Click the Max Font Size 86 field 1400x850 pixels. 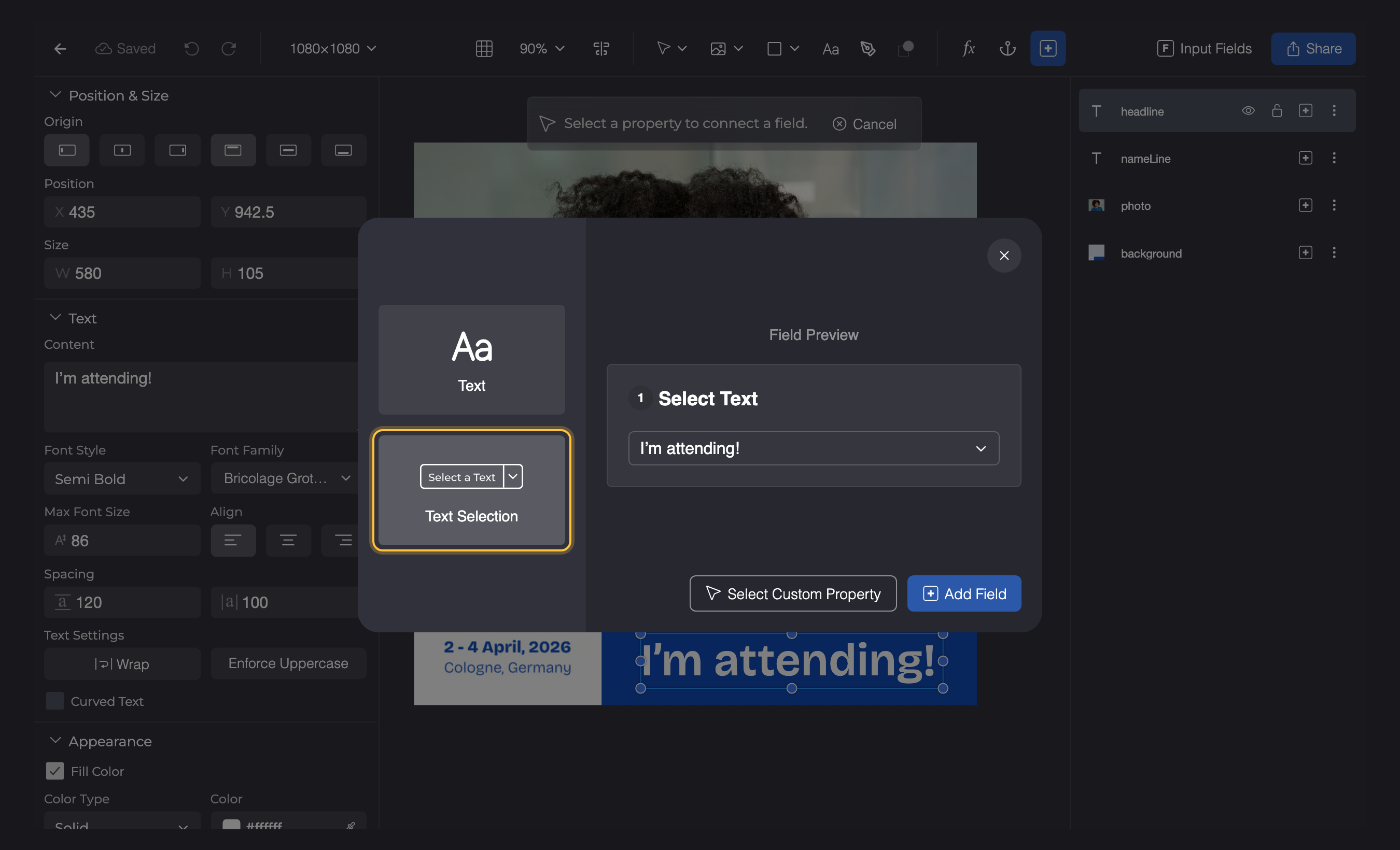point(122,540)
